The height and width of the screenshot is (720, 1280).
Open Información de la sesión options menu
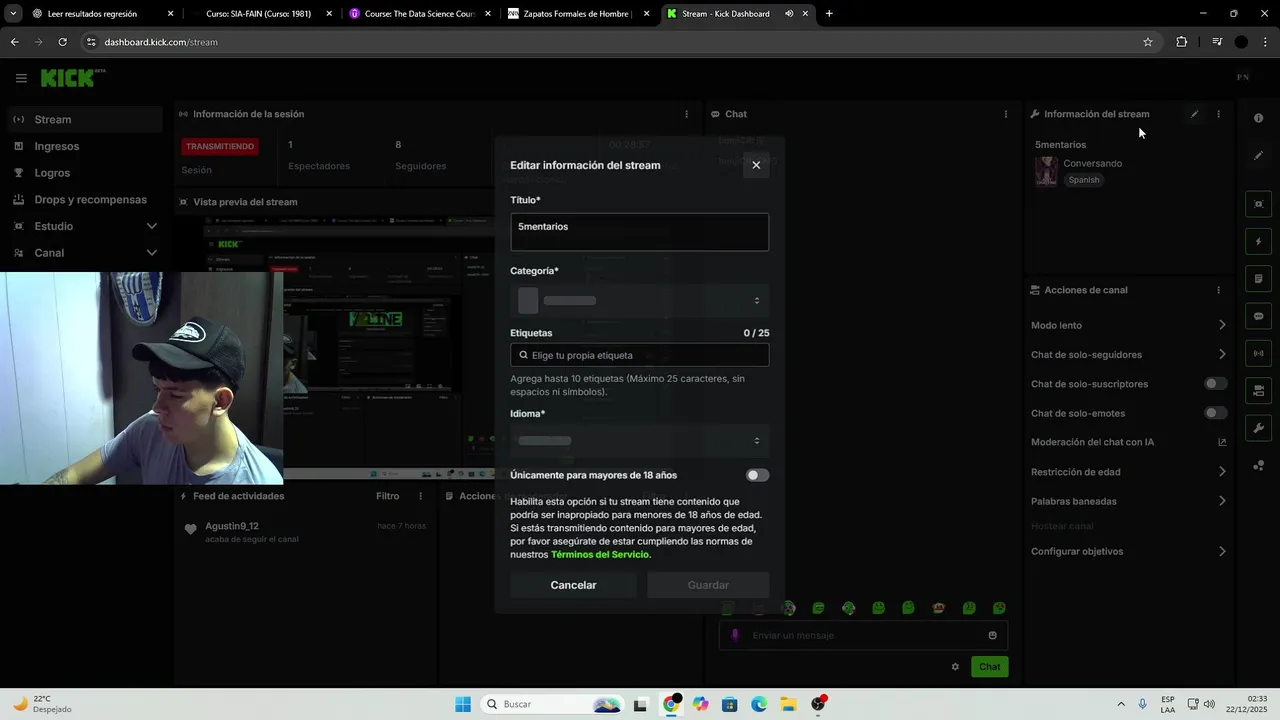(686, 114)
